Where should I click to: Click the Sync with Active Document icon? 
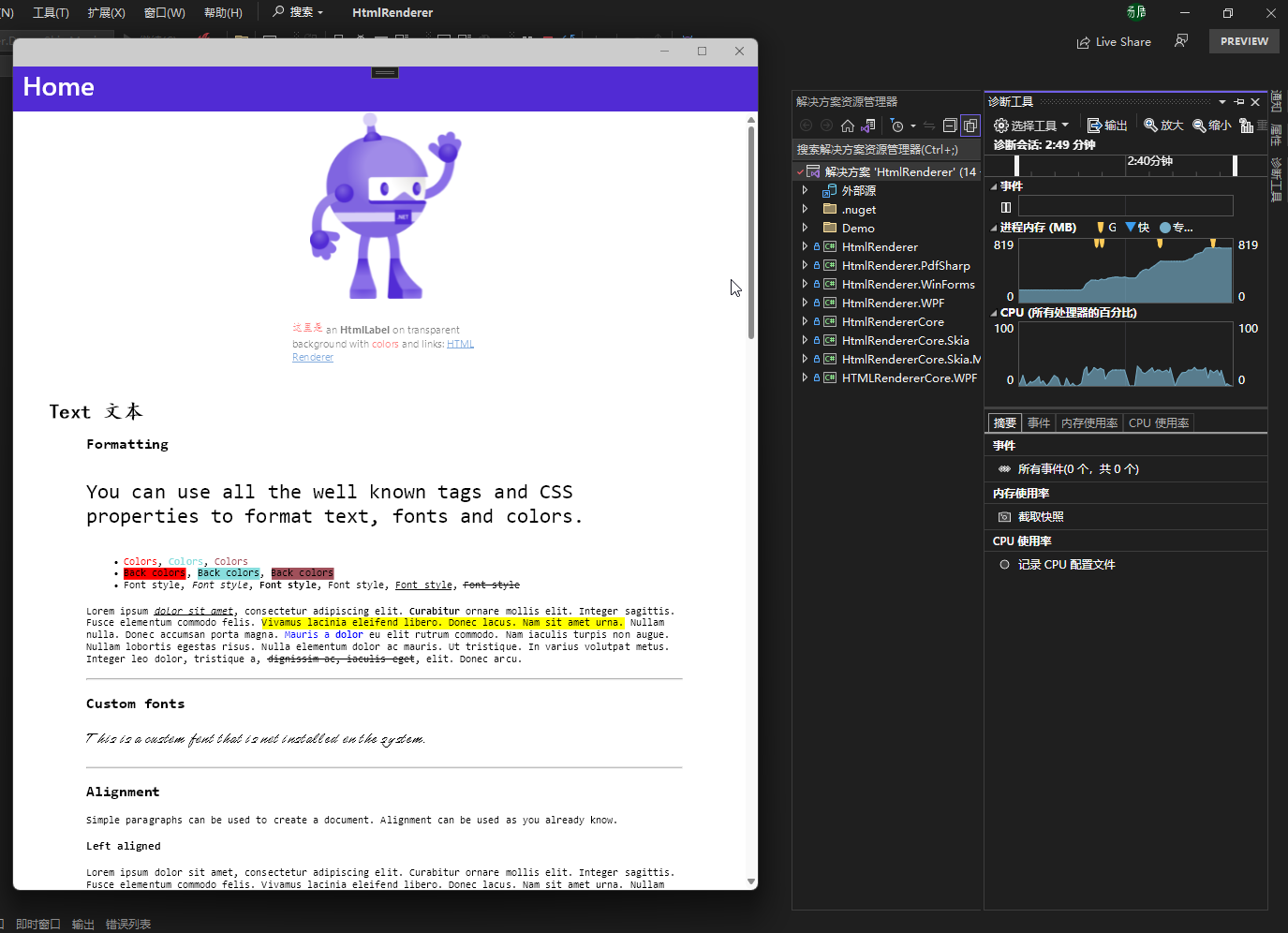929,126
